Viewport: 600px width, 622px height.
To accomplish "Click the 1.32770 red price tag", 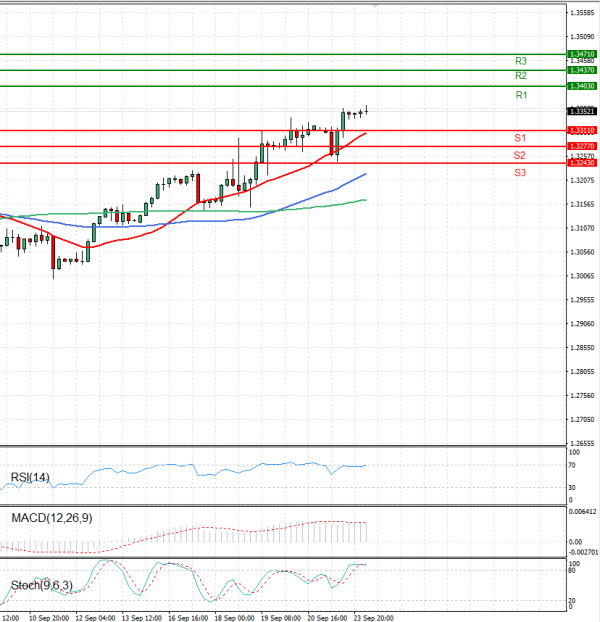I will (x=581, y=146).
